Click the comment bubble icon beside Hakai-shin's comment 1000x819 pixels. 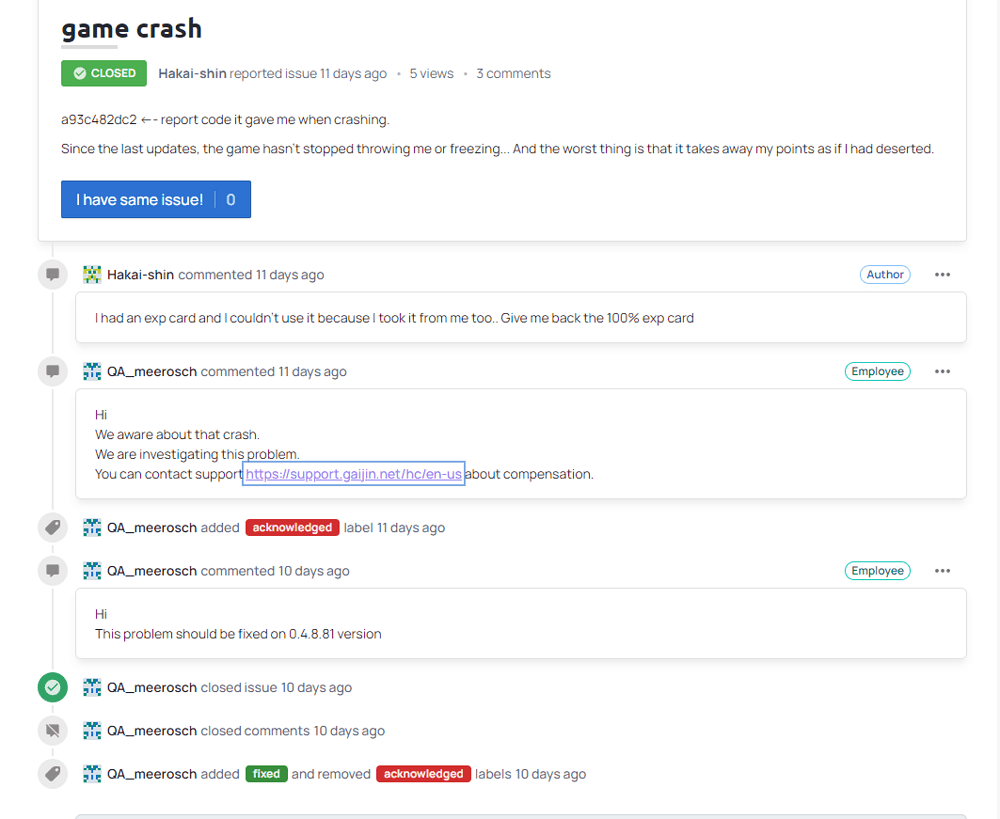click(52, 274)
